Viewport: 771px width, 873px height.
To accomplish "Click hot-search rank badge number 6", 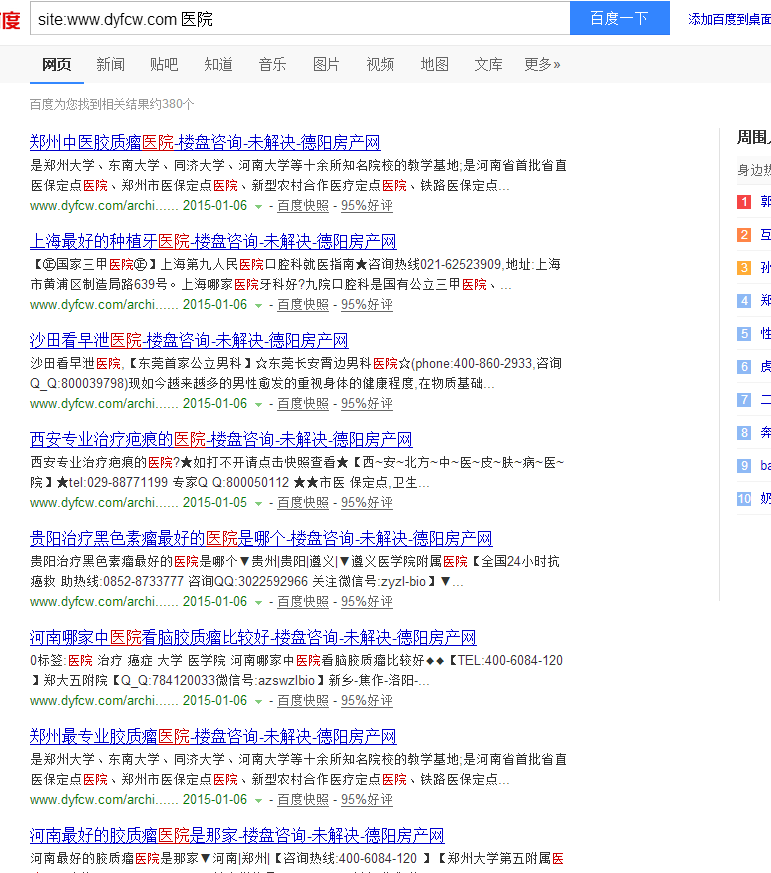I will [744, 366].
